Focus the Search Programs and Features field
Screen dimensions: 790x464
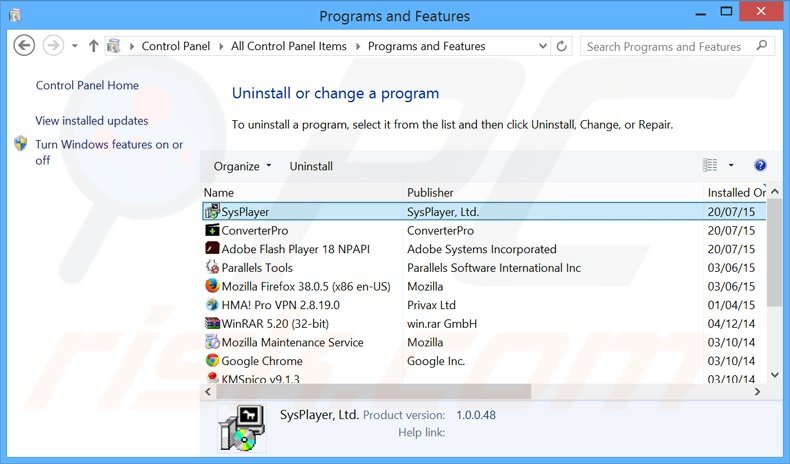point(677,46)
